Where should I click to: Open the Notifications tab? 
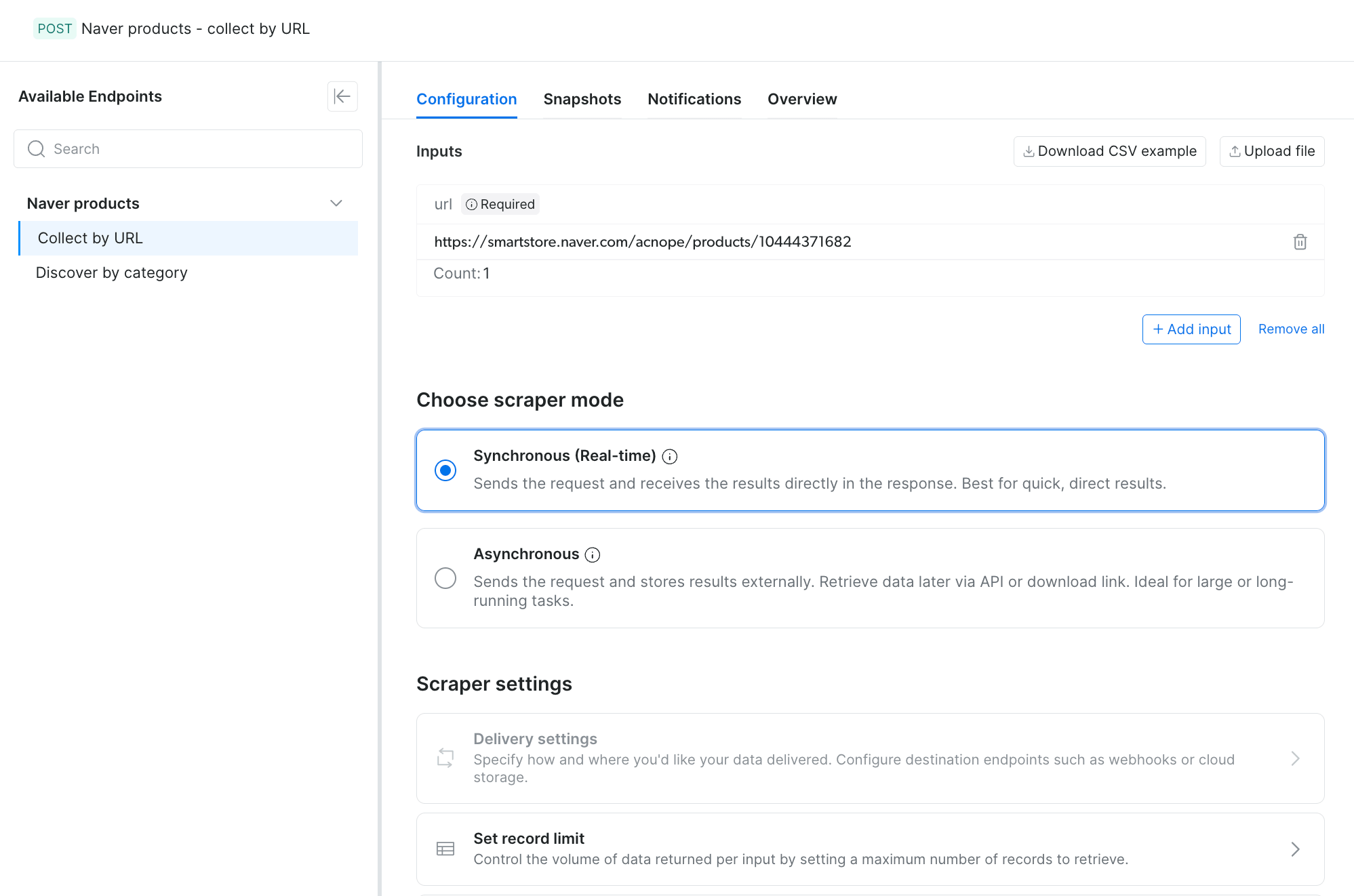click(694, 99)
